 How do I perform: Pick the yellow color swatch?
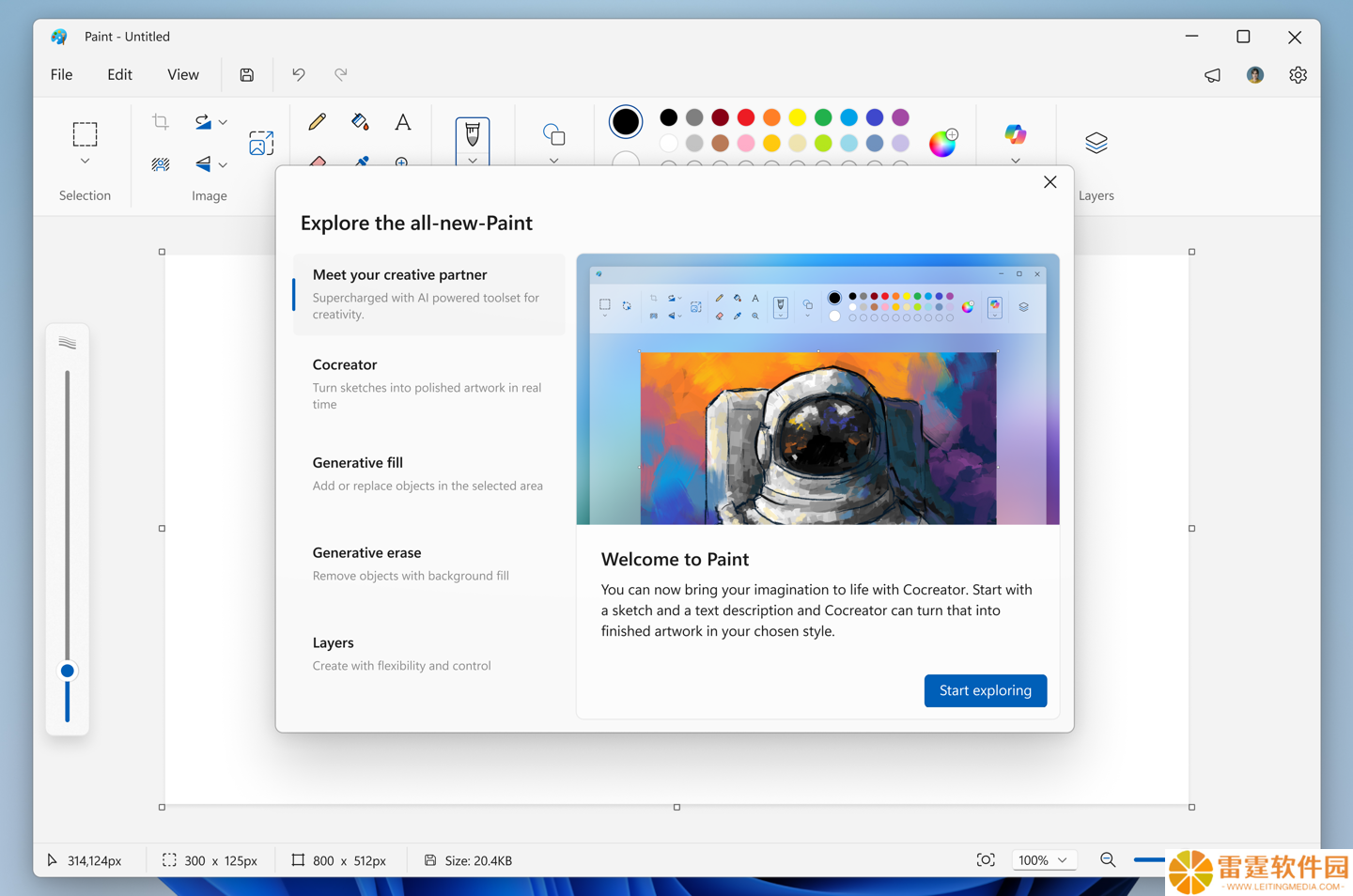click(798, 117)
